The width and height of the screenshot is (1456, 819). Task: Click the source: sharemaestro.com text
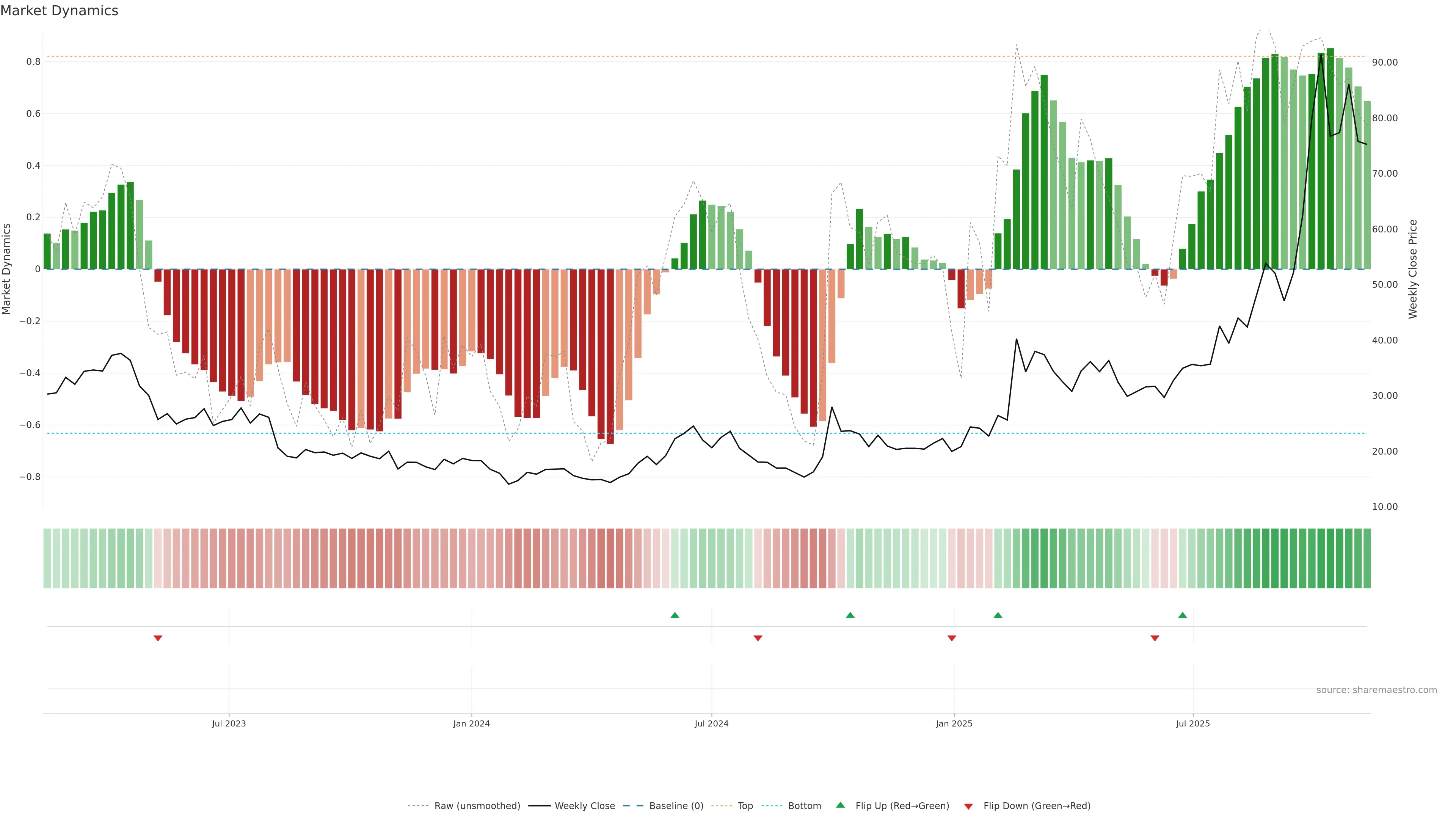1376,690
